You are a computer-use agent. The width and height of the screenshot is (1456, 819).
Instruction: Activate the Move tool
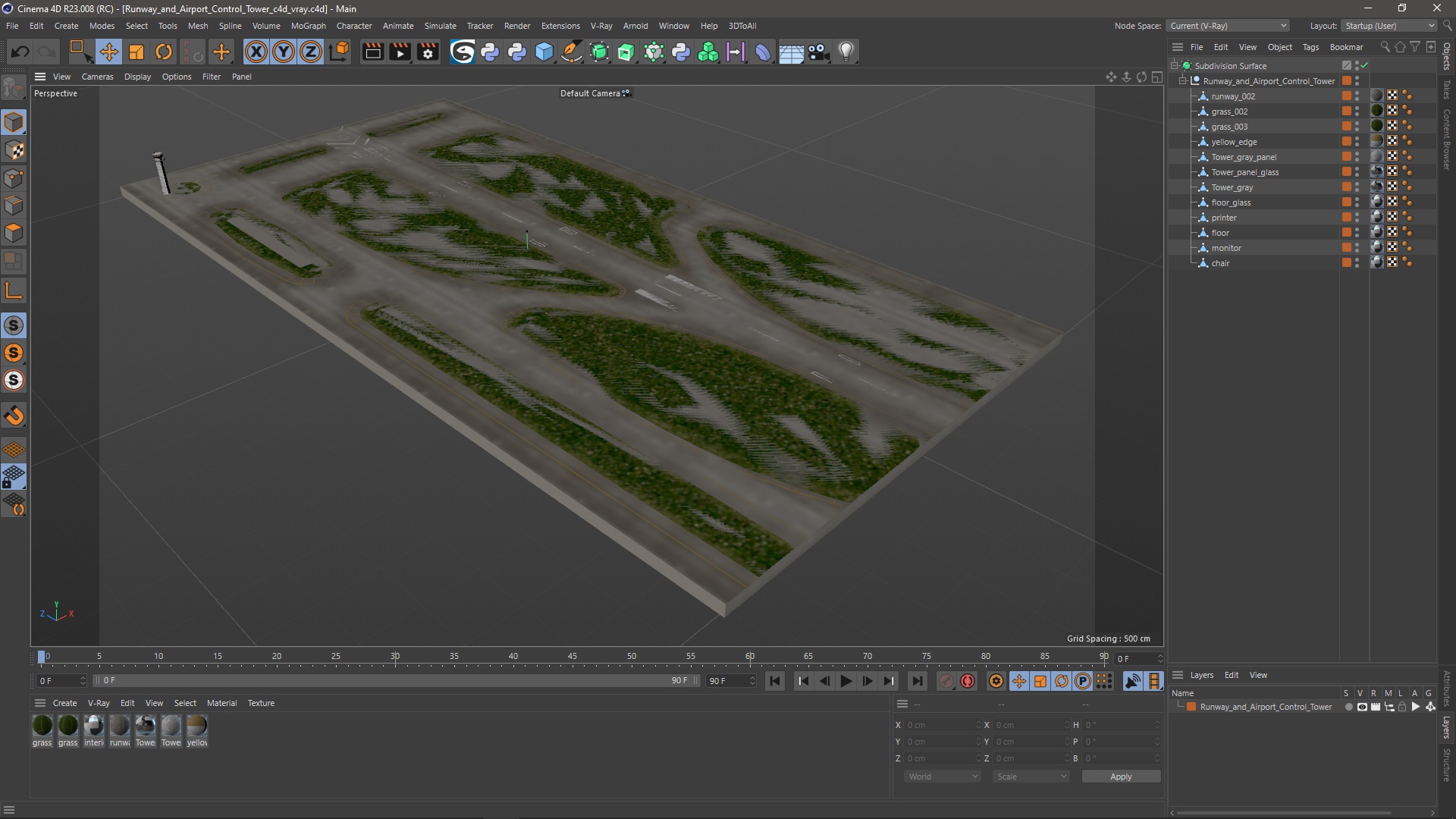coord(108,52)
